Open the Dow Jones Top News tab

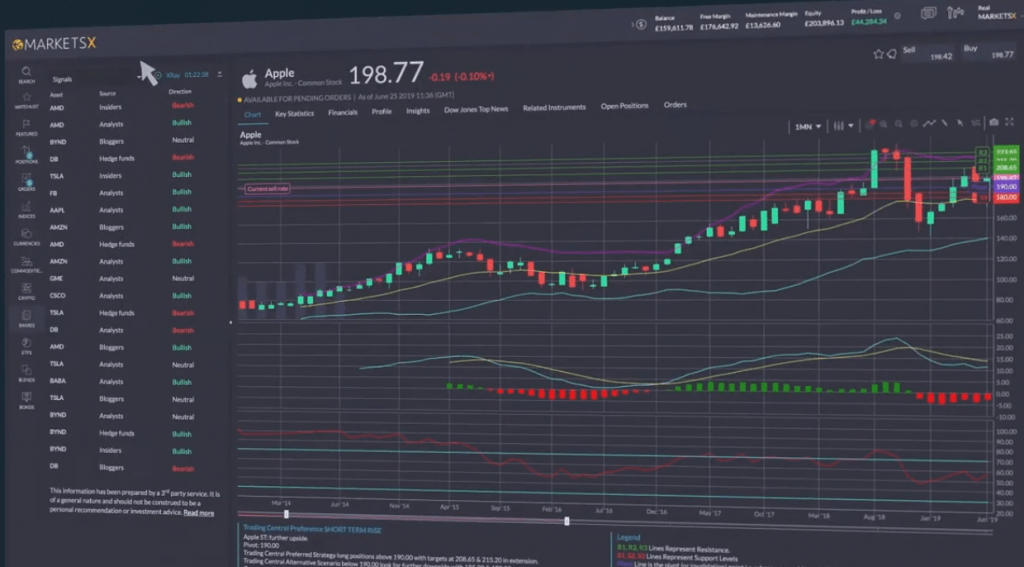pyautogui.click(x=476, y=109)
